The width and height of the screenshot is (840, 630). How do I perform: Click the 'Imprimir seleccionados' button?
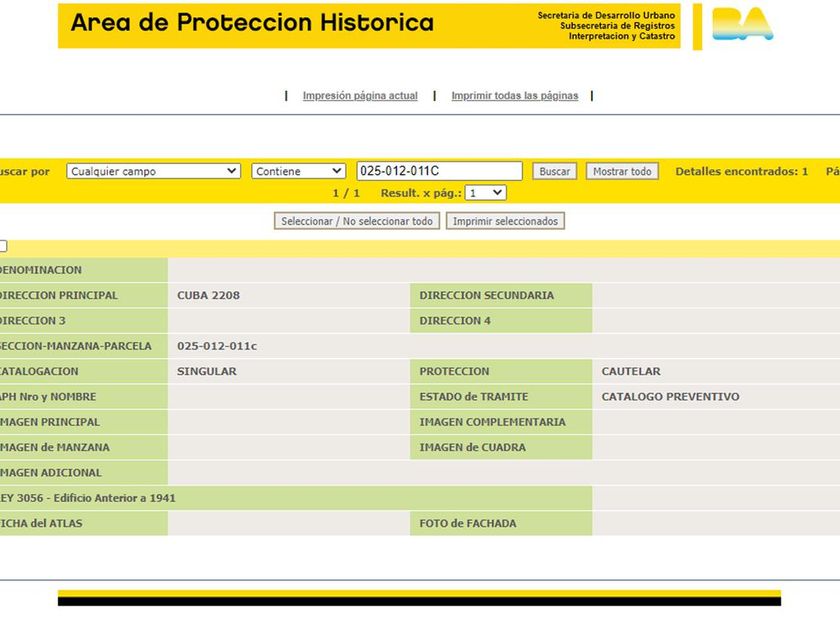point(505,221)
